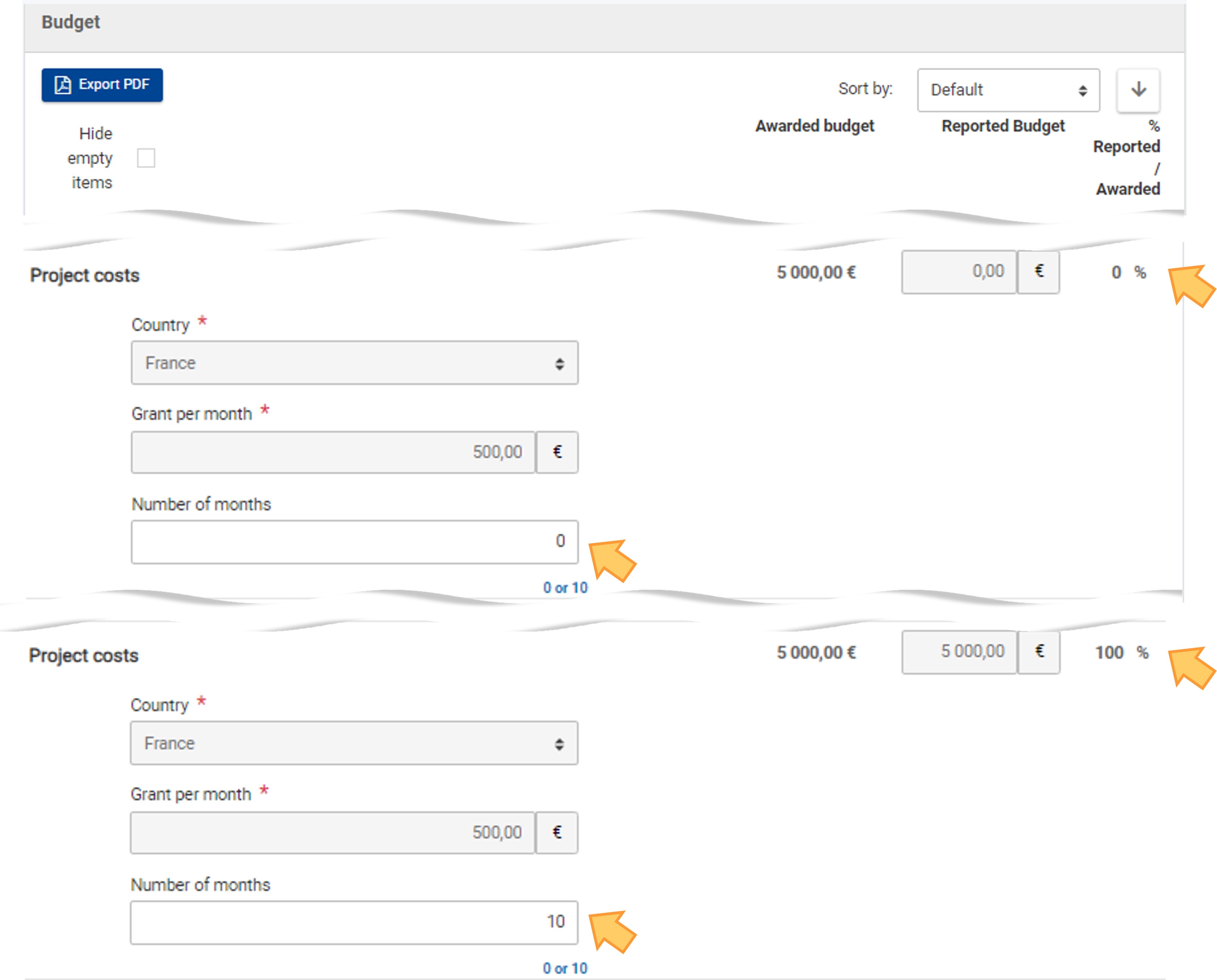Click the first Project costs heading with 0 %
This screenshot has width=1217, height=980.
[85, 275]
